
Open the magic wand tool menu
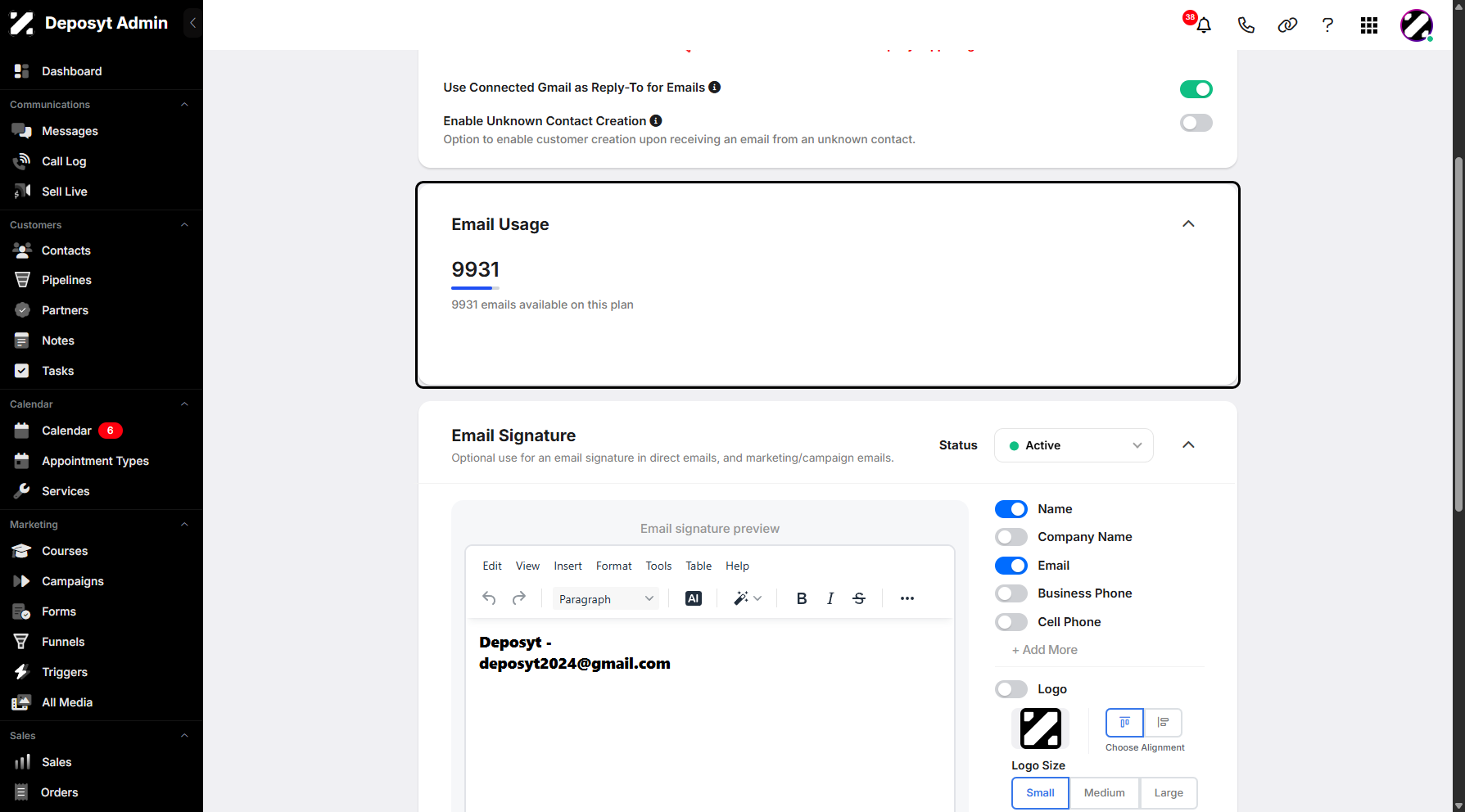[x=748, y=598]
